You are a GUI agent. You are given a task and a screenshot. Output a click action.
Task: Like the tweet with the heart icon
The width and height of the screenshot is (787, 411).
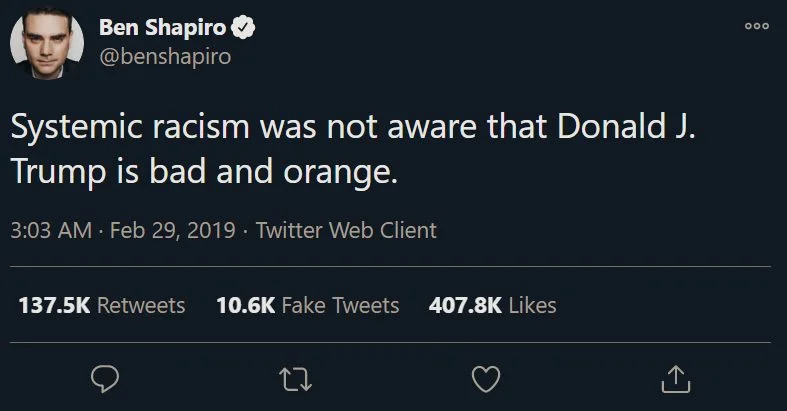pyautogui.click(x=485, y=378)
